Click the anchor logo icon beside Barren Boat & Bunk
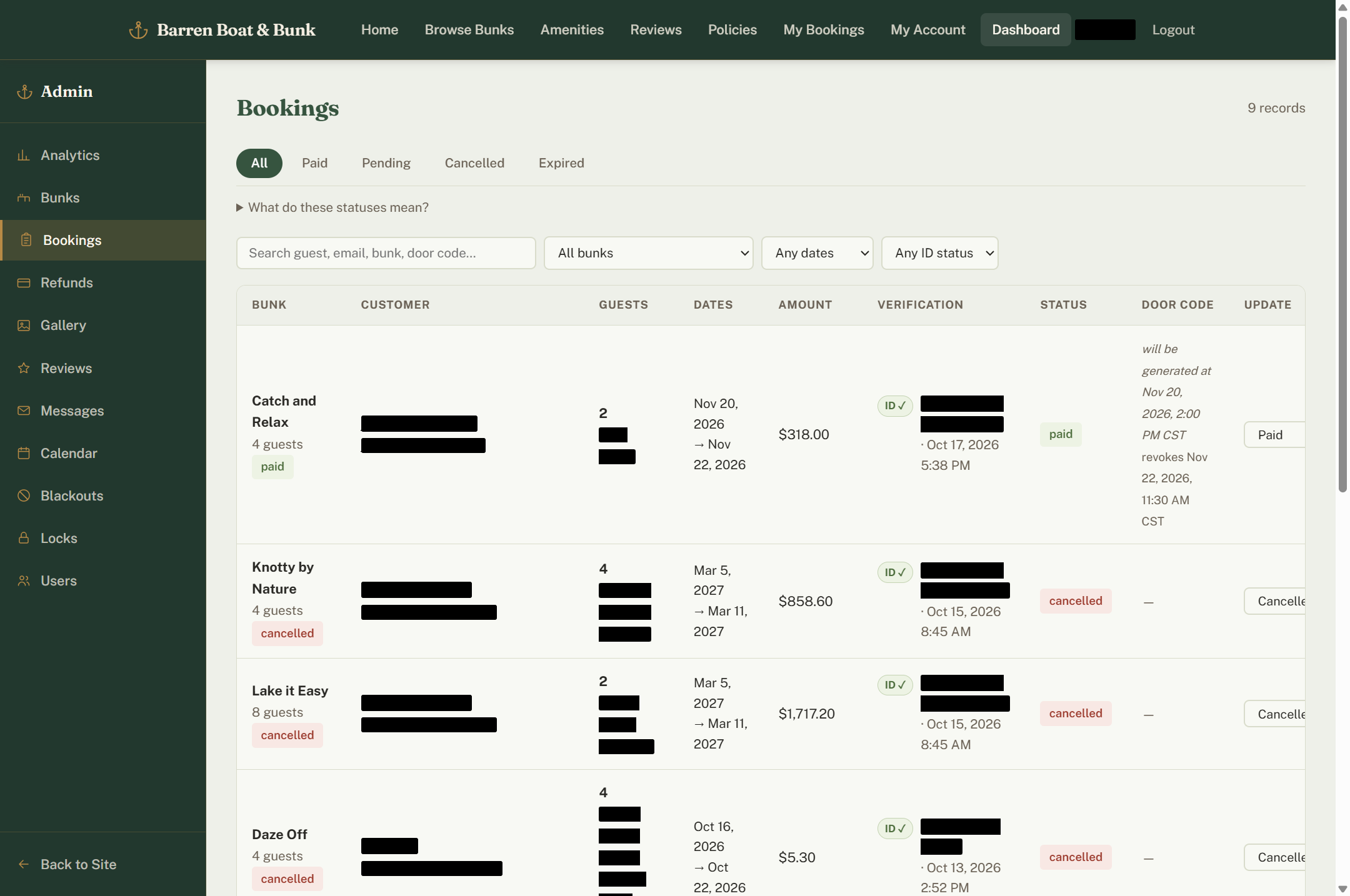 coord(138,30)
